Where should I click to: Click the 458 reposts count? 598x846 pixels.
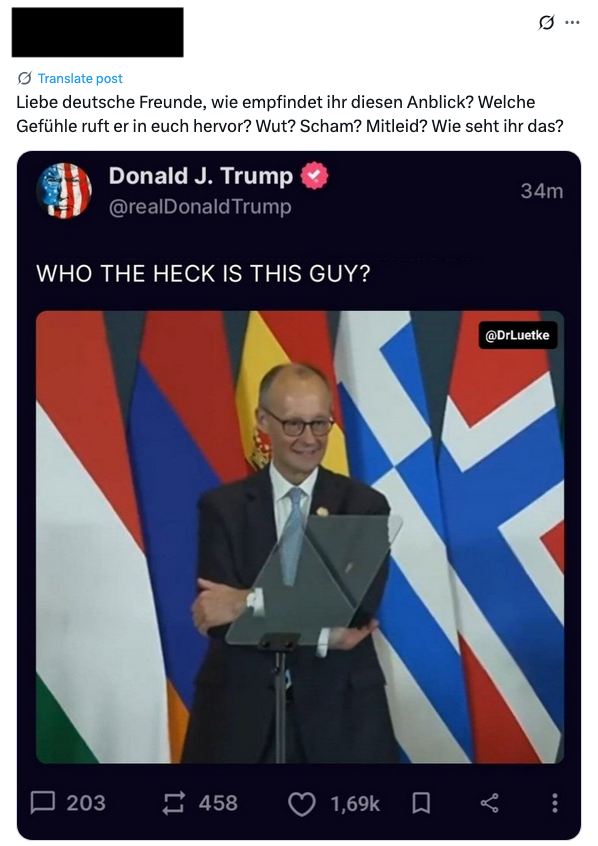218,803
